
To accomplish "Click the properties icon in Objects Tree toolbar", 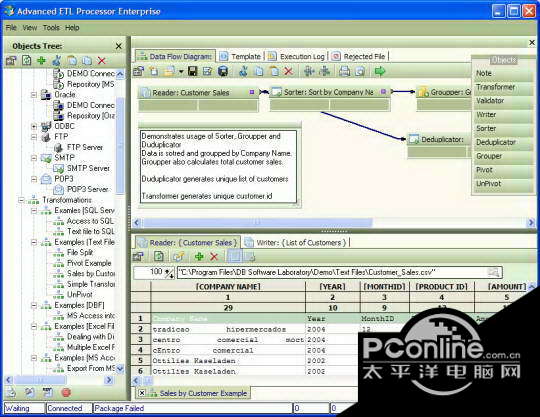I will pos(11,61).
